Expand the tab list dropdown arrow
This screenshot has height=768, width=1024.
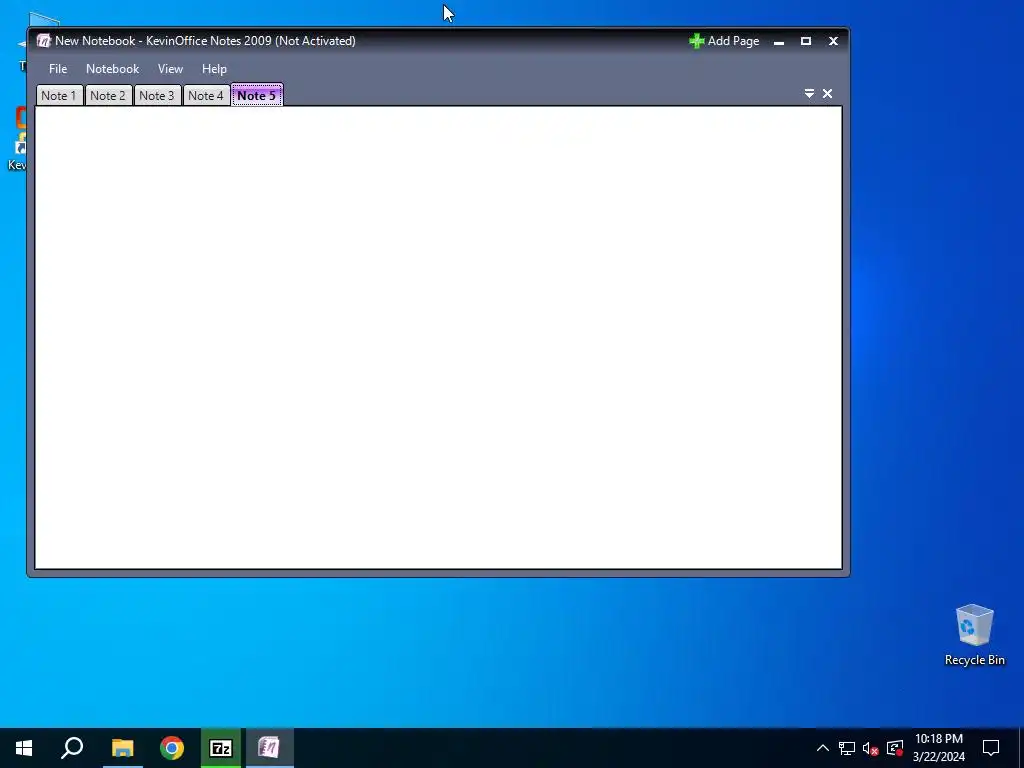coord(809,93)
